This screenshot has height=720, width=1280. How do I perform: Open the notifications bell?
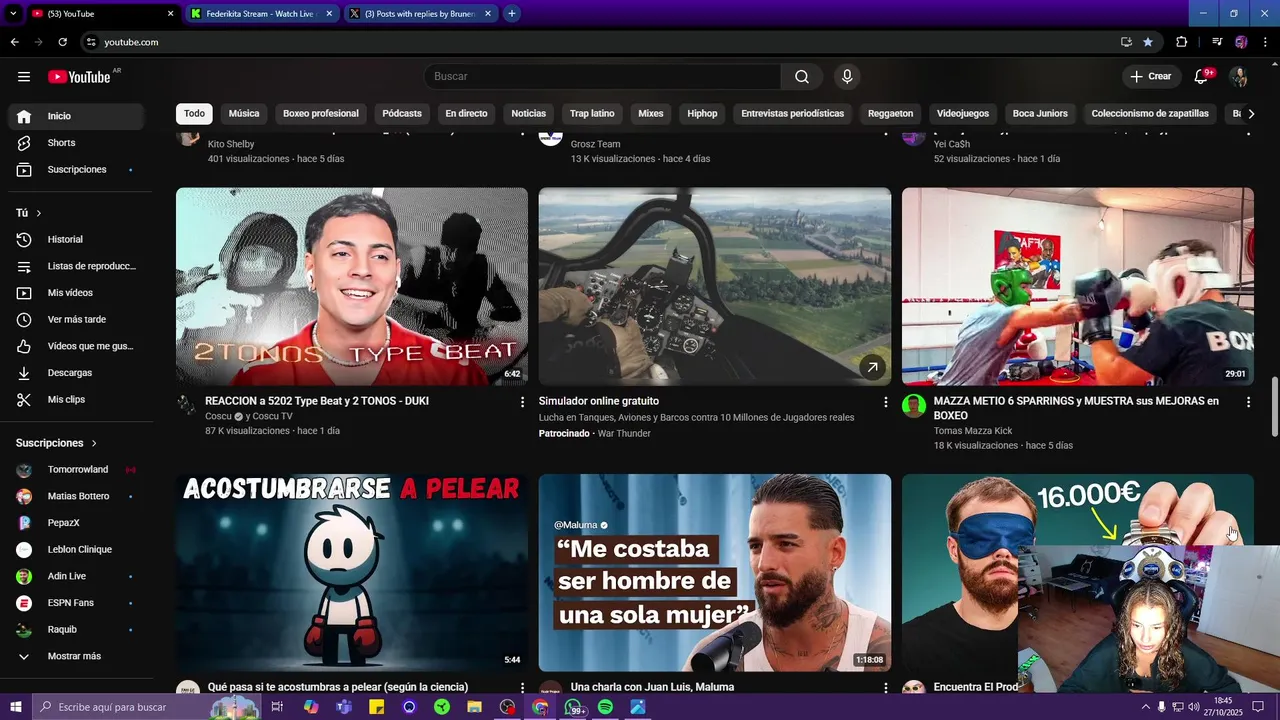pyautogui.click(x=1202, y=77)
